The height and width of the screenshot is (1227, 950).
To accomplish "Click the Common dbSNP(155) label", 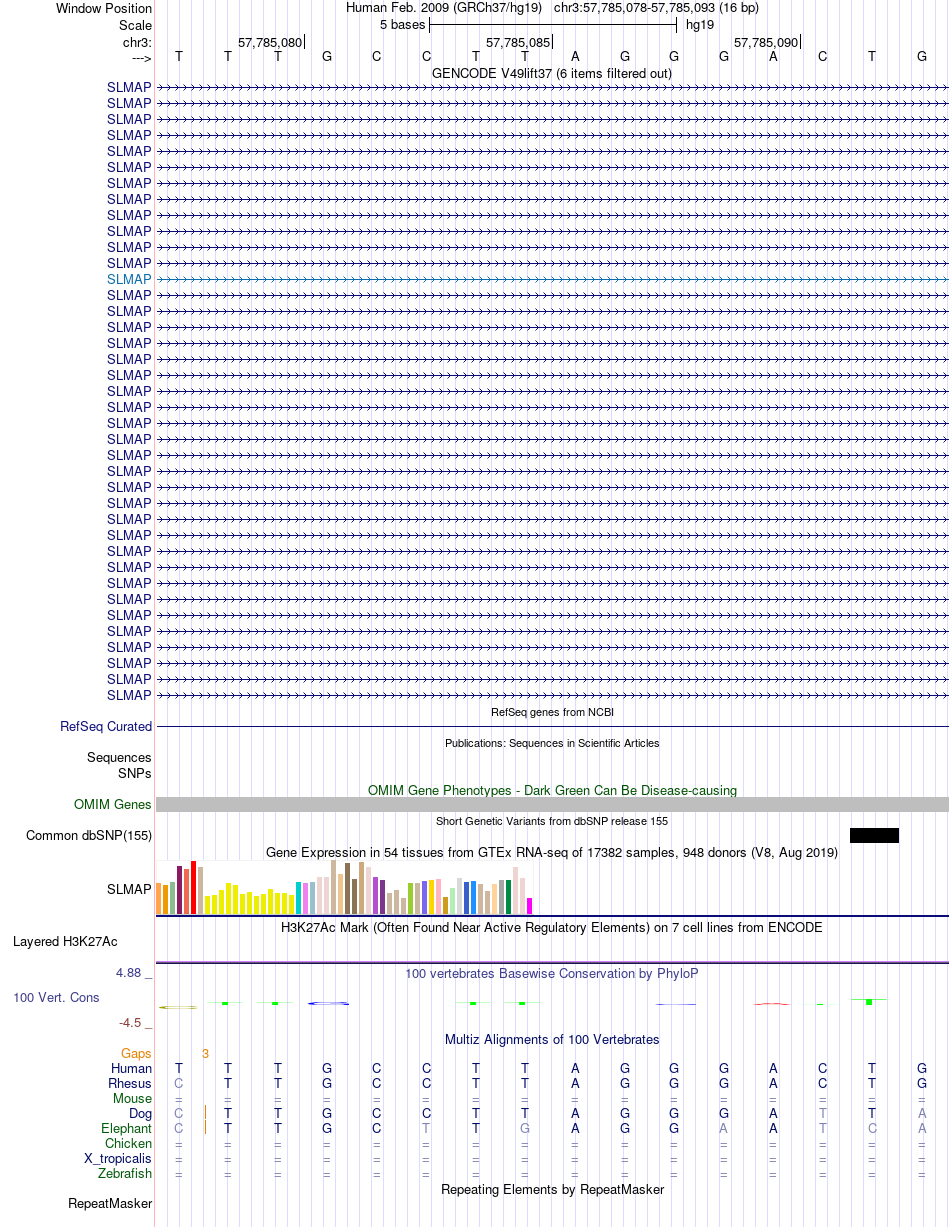I will coord(89,835).
